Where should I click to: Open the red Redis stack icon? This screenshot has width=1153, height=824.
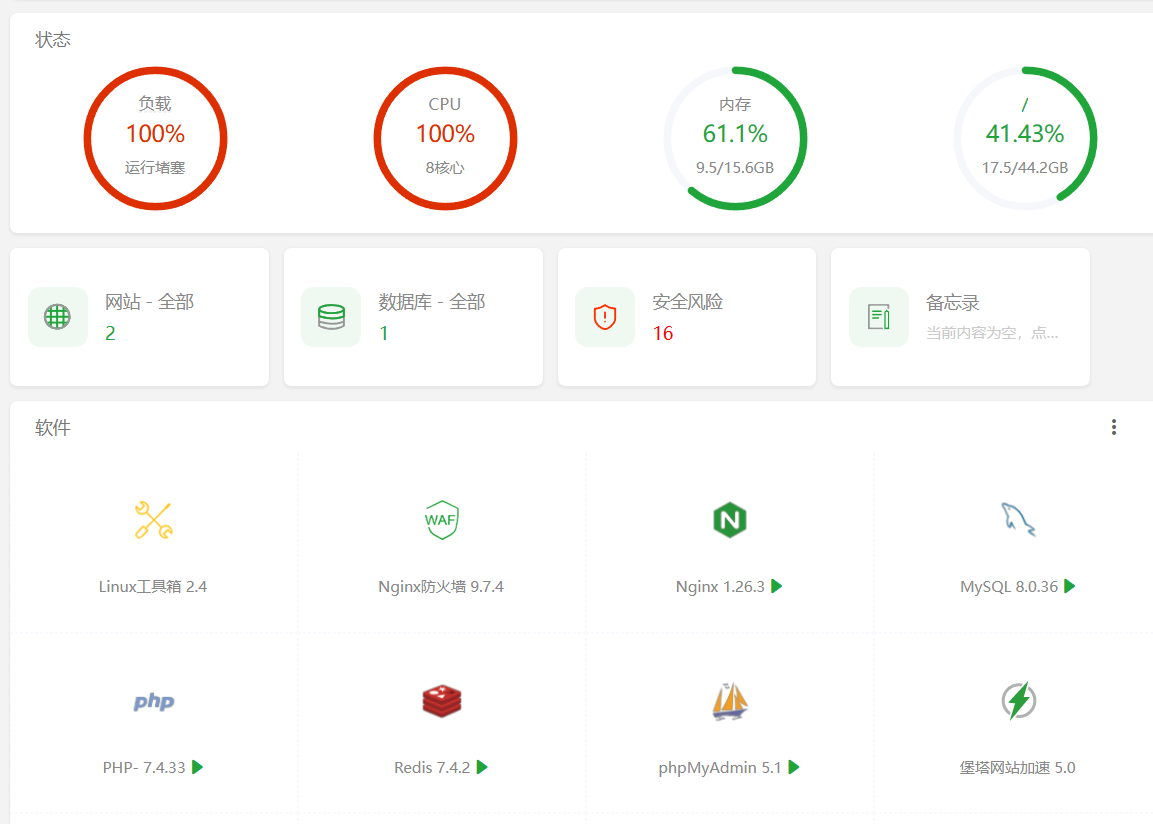point(441,701)
